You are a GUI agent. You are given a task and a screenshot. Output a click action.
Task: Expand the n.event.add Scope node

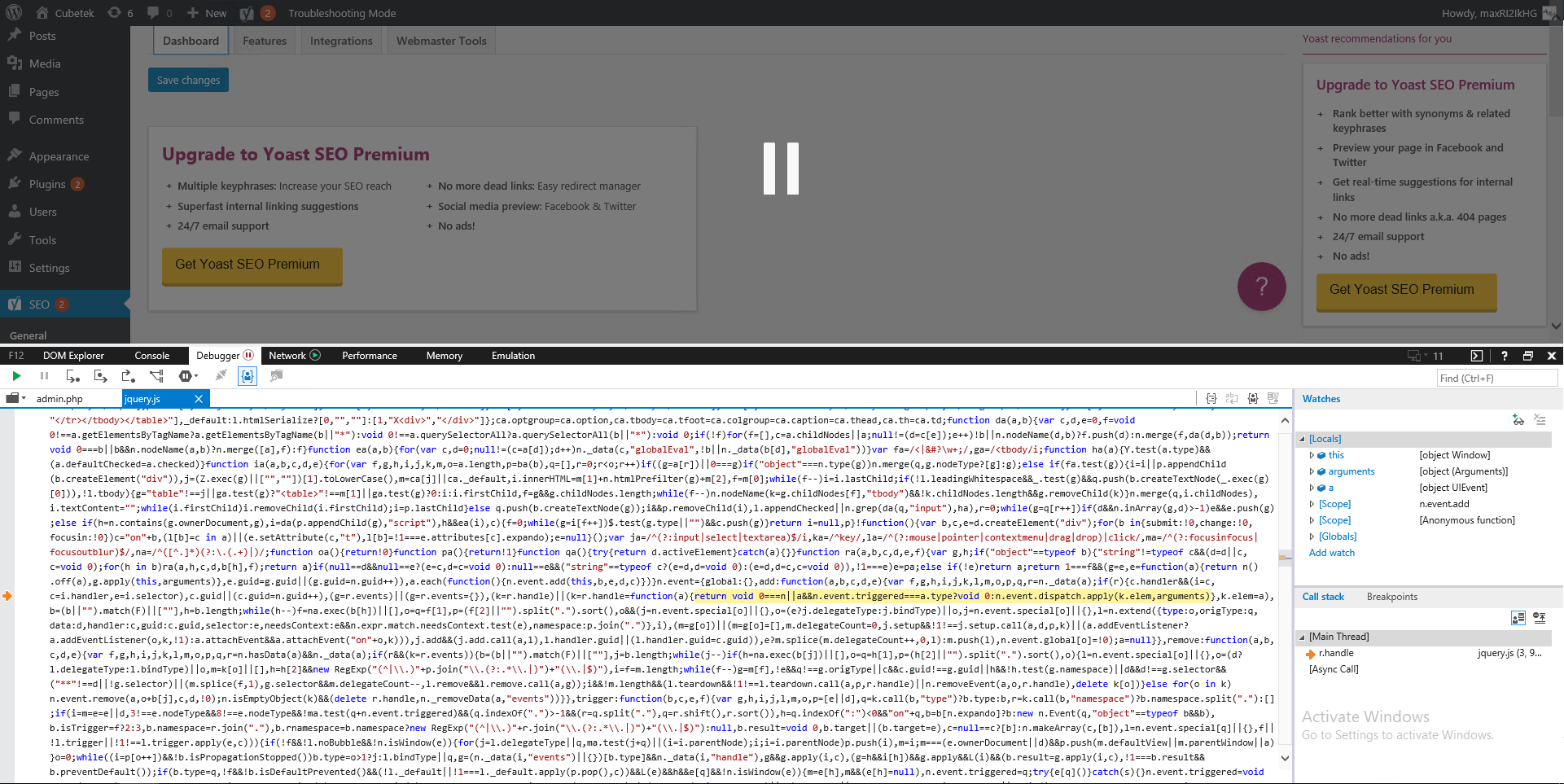click(1312, 504)
